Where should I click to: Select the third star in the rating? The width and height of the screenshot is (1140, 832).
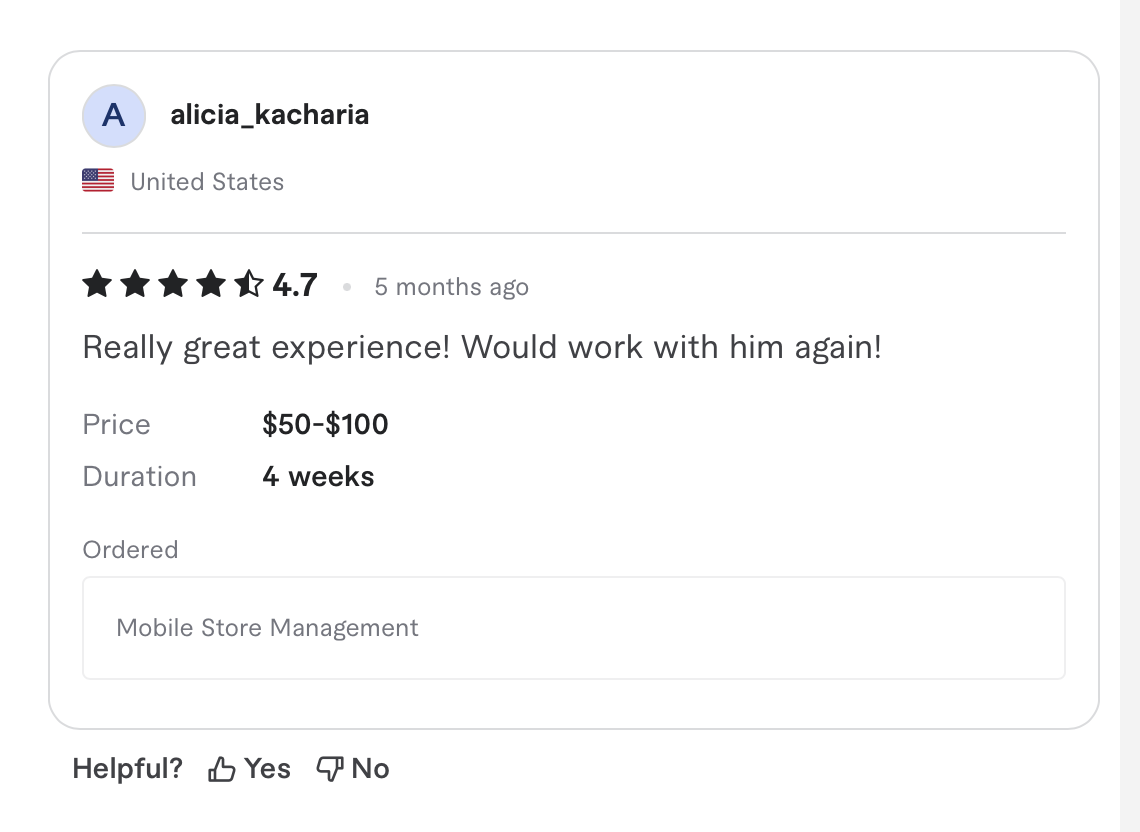pos(172,284)
